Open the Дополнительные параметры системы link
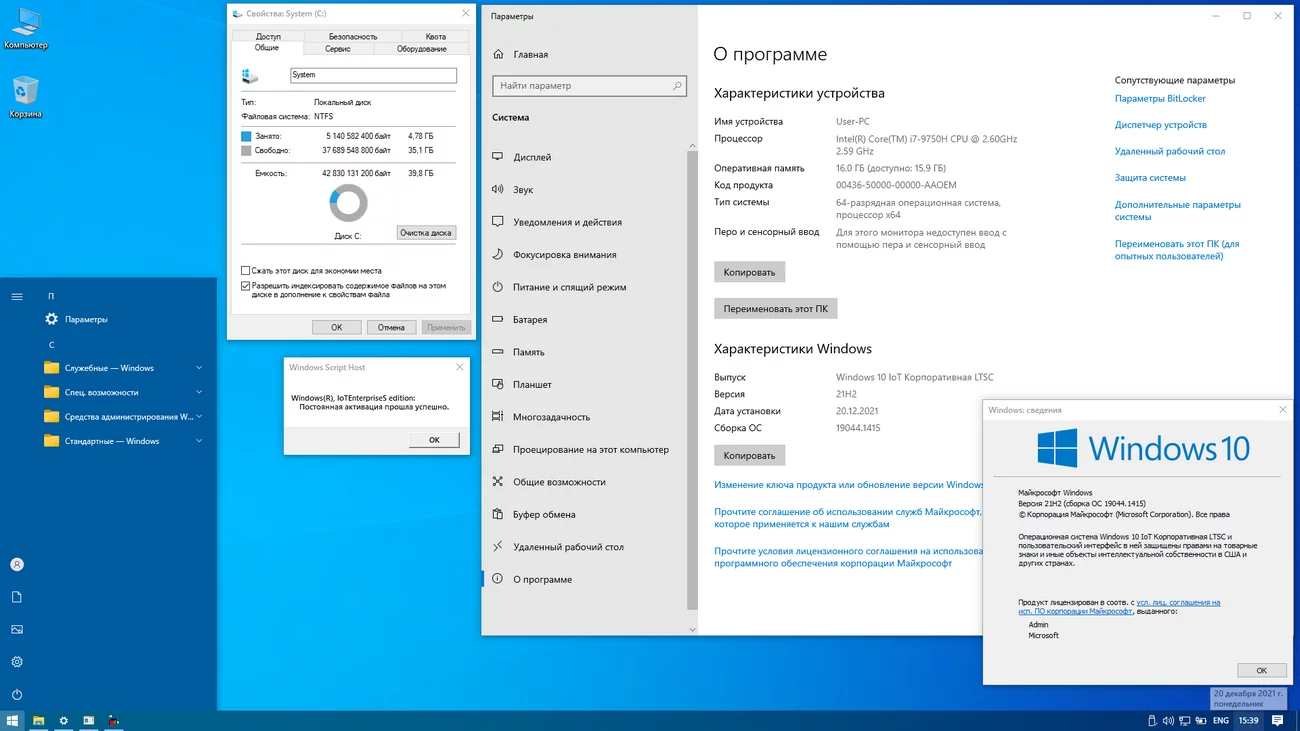Screen dimensions: 1300x731 coord(1178,210)
